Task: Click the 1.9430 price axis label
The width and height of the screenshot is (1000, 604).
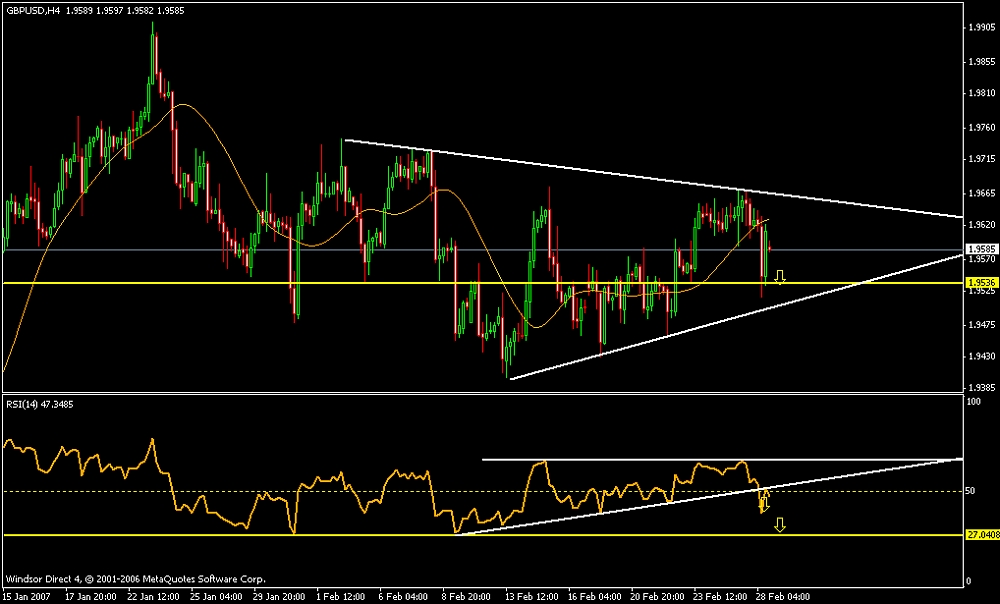Action: coord(981,356)
